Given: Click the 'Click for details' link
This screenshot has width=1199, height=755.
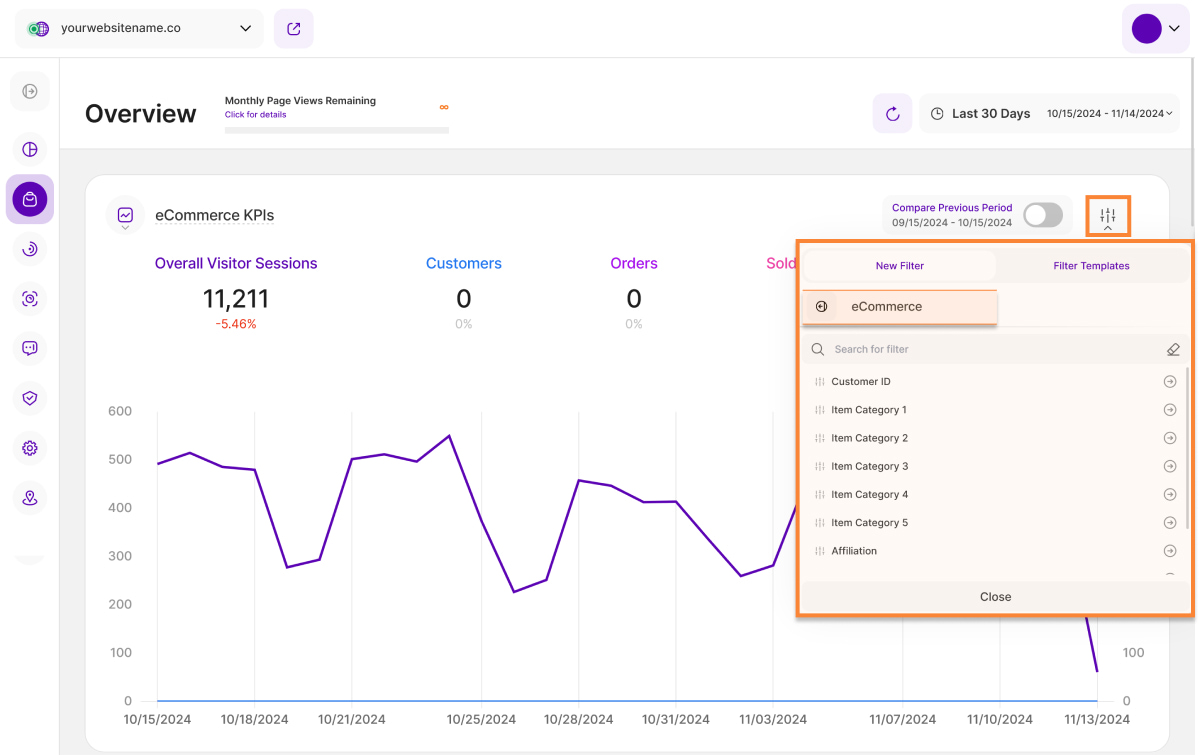Looking at the screenshot, I should coord(255,115).
